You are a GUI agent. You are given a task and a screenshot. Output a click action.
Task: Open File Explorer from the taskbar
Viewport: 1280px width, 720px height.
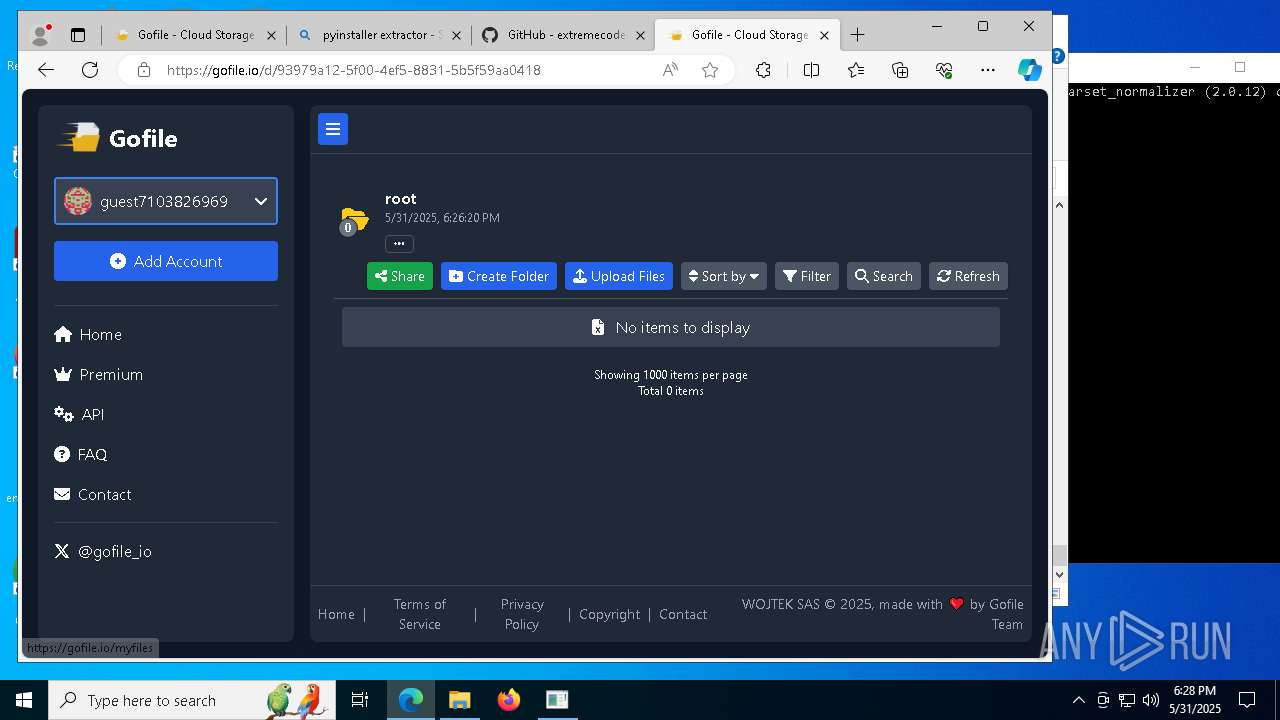pyautogui.click(x=459, y=700)
